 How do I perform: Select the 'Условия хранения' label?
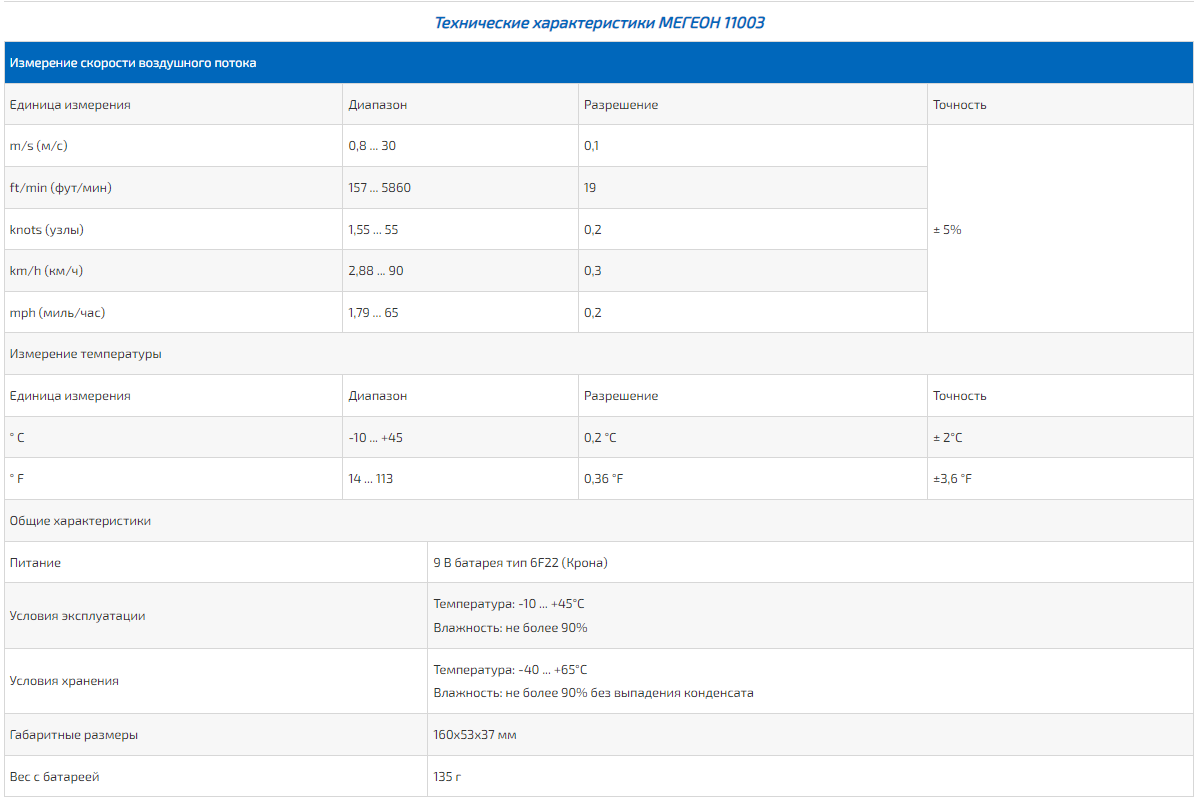point(64,681)
